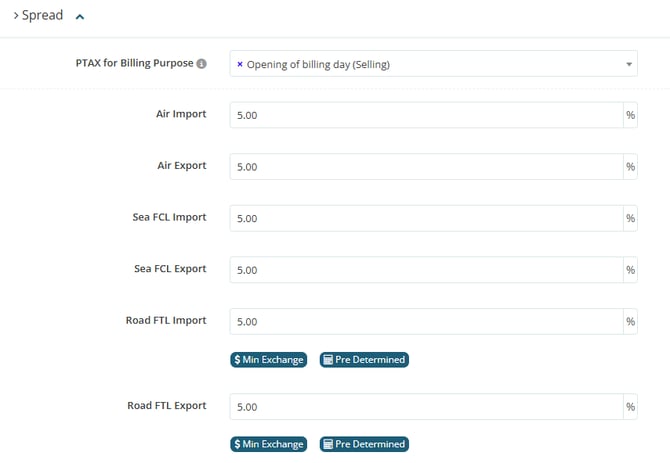Remove the selected PTAX option with x

[x=239, y=64]
